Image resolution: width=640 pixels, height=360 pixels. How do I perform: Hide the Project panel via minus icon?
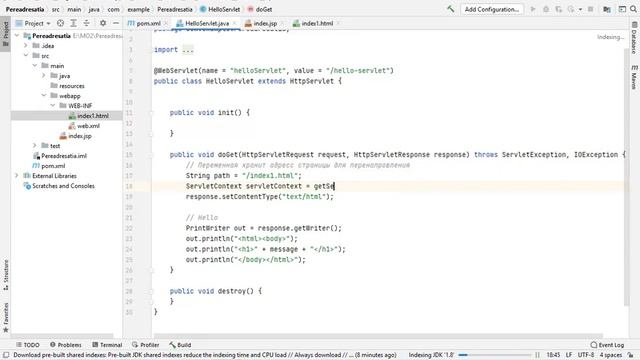click(x=116, y=23)
